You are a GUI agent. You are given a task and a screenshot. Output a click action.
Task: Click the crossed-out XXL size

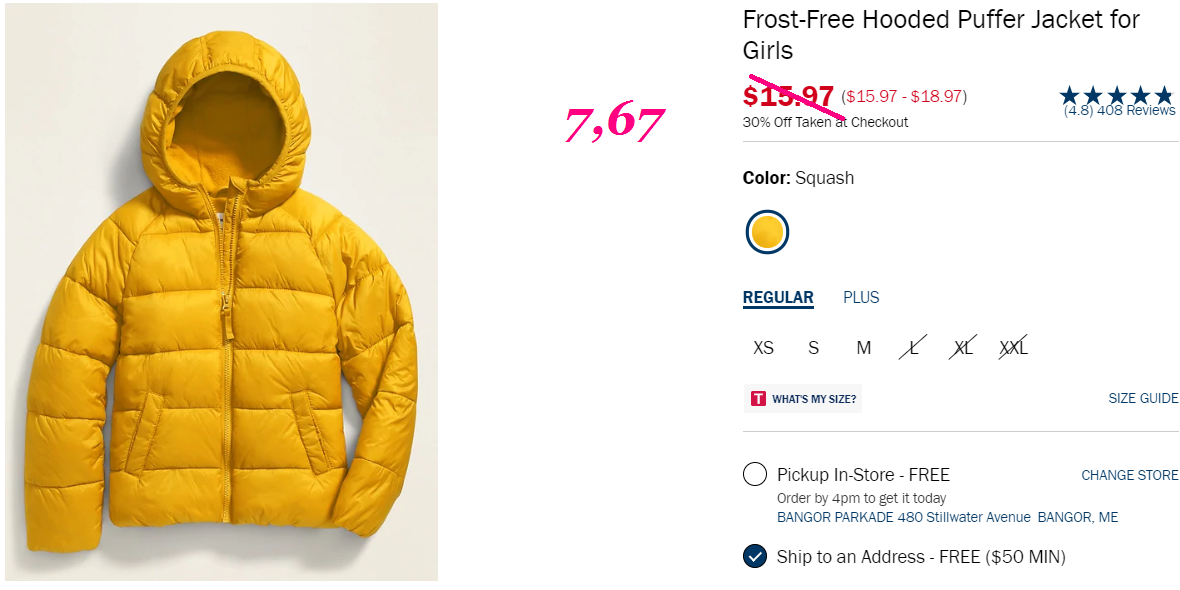coord(1013,348)
